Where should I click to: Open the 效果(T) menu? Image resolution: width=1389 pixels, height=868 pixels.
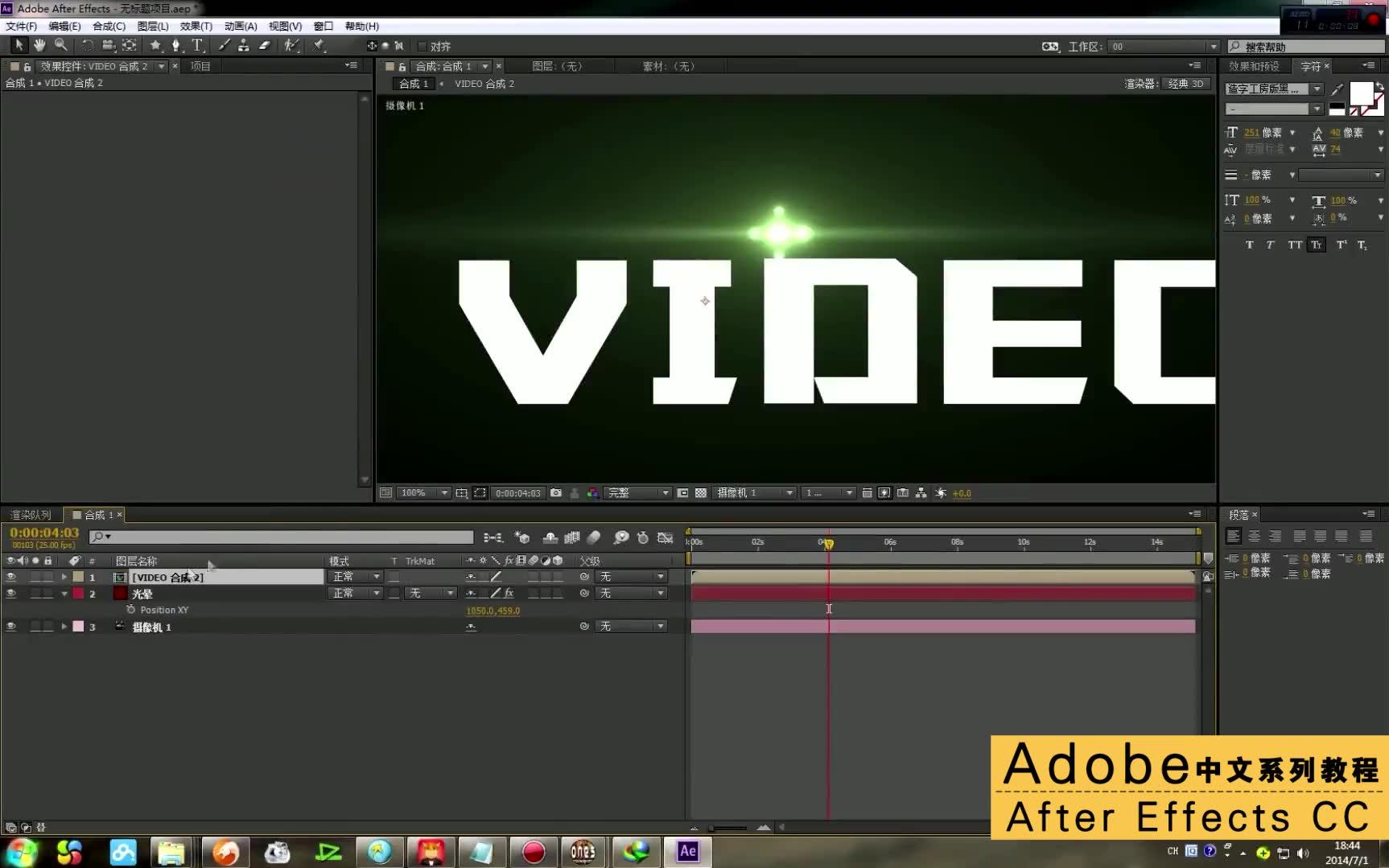(194, 26)
